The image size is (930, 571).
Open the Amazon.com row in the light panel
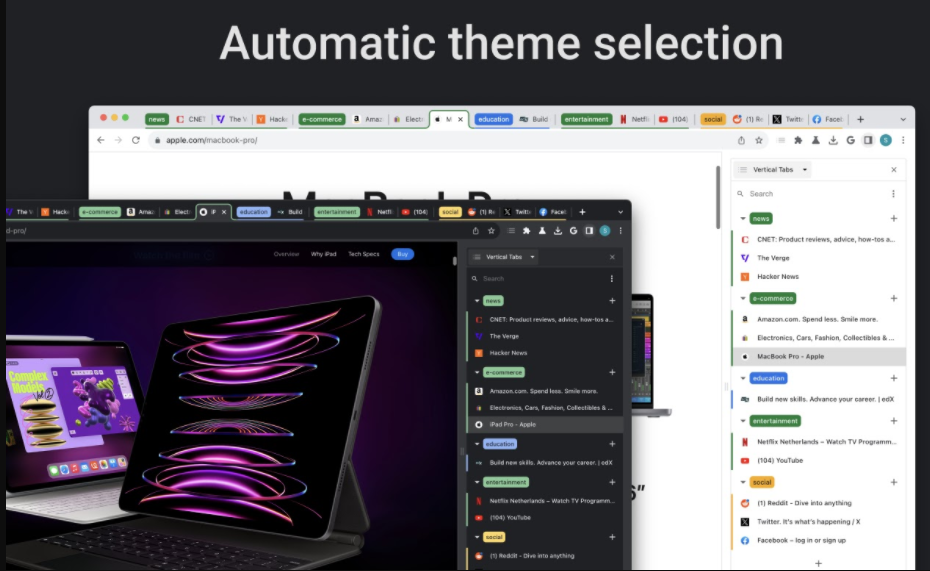[x=819, y=319]
